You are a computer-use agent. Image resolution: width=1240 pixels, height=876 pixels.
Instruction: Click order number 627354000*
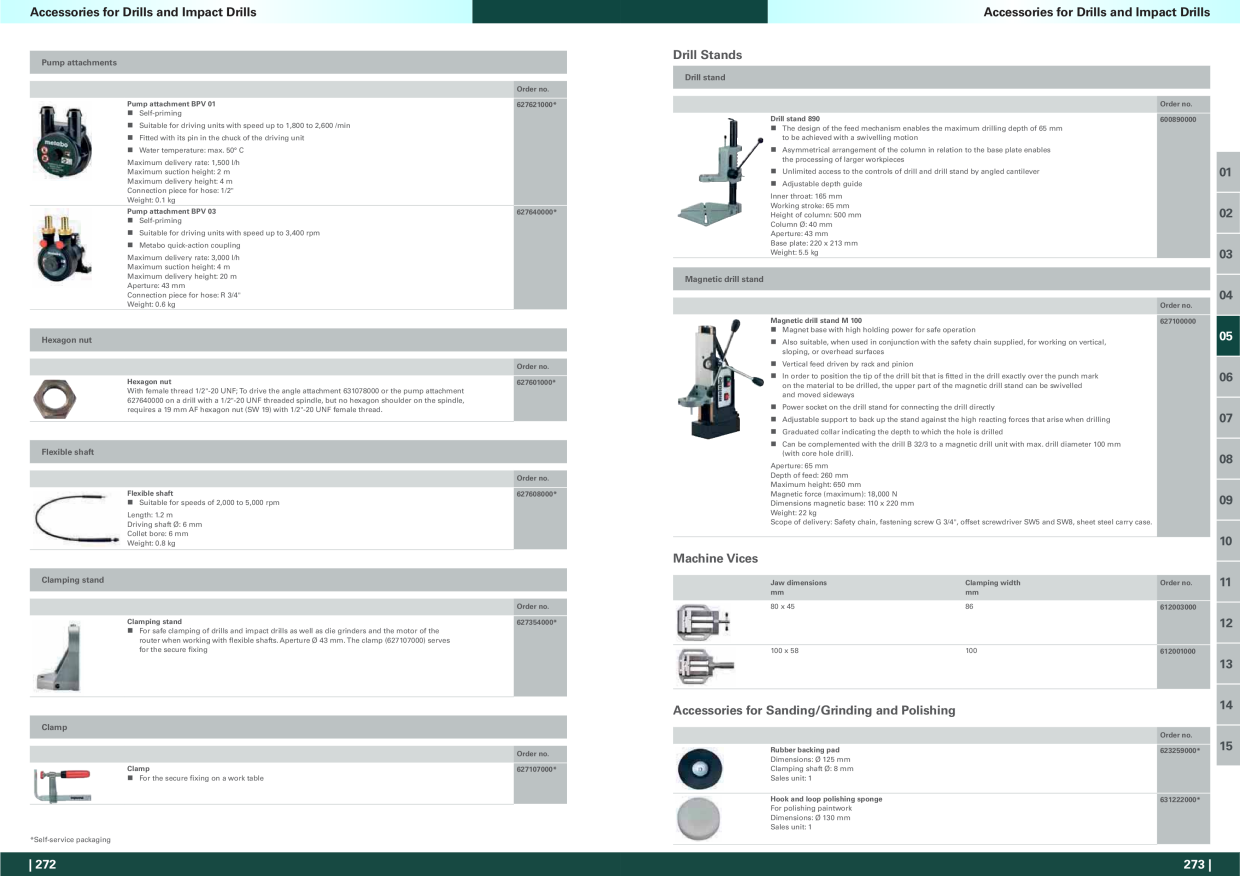tap(536, 622)
